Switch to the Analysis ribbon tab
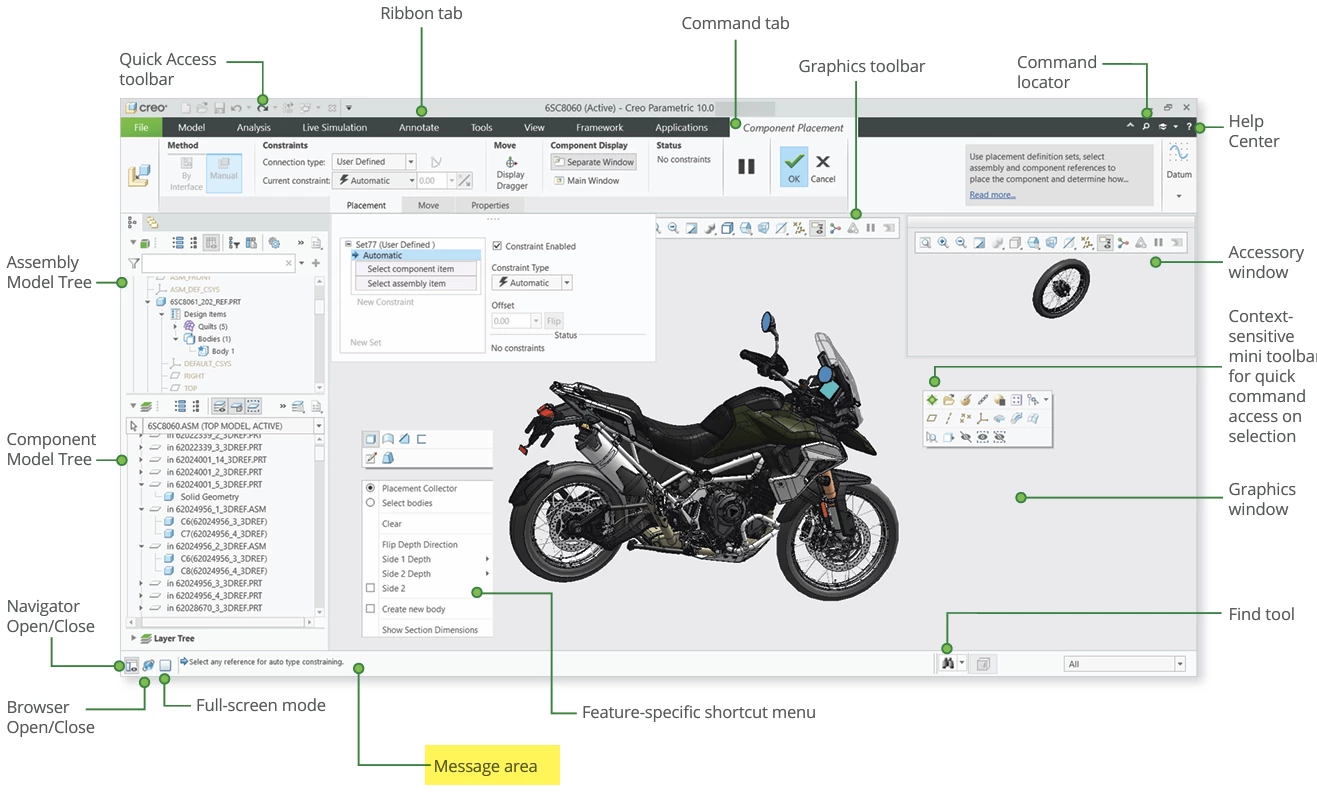The image size is (1317, 797). click(254, 127)
